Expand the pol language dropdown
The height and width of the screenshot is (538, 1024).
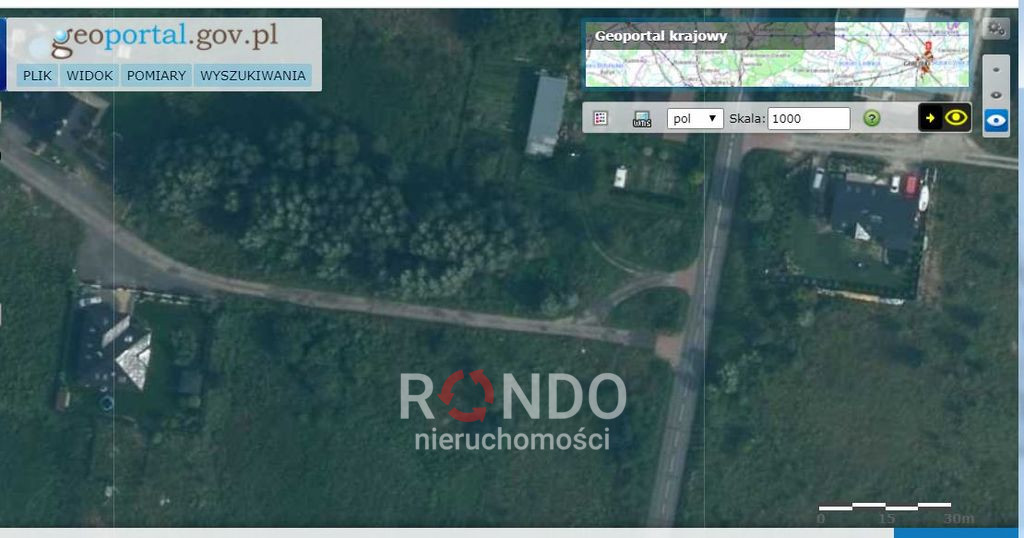[695, 118]
